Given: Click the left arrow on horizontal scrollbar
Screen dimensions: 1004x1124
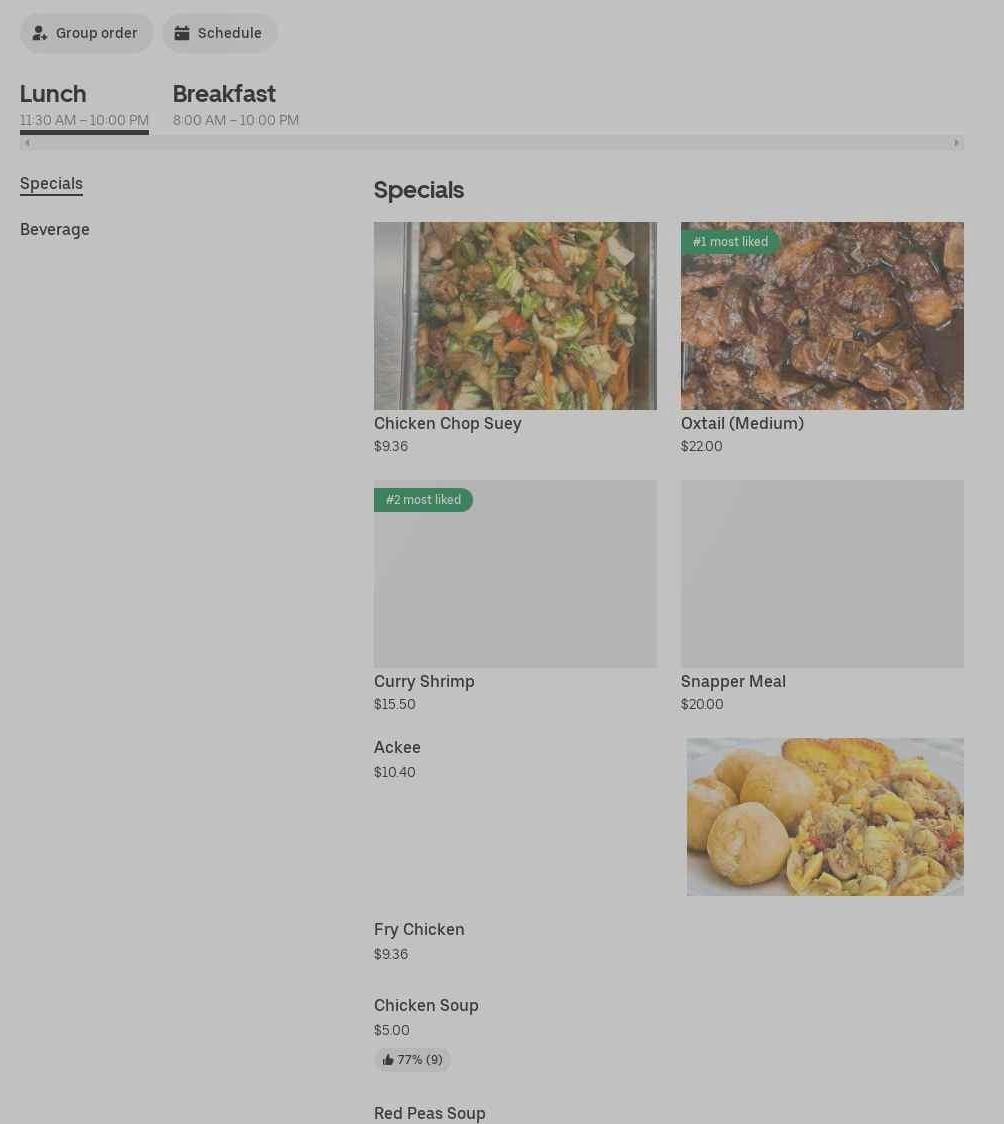Looking at the screenshot, I should point(27,143).
